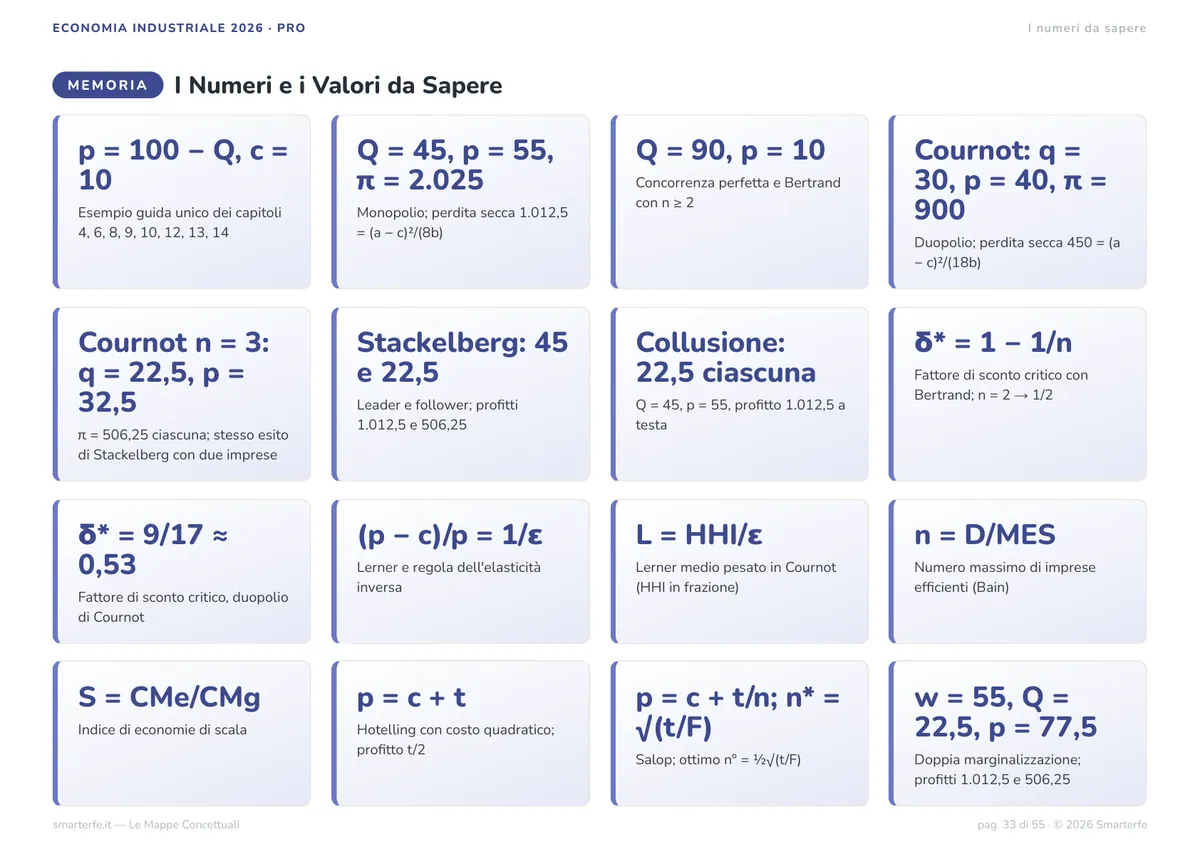The width and height of the screenshot is (1200, 849).
Task: Open the Stackelberg 45 e 22,5 card
Action: pos(461,394)
